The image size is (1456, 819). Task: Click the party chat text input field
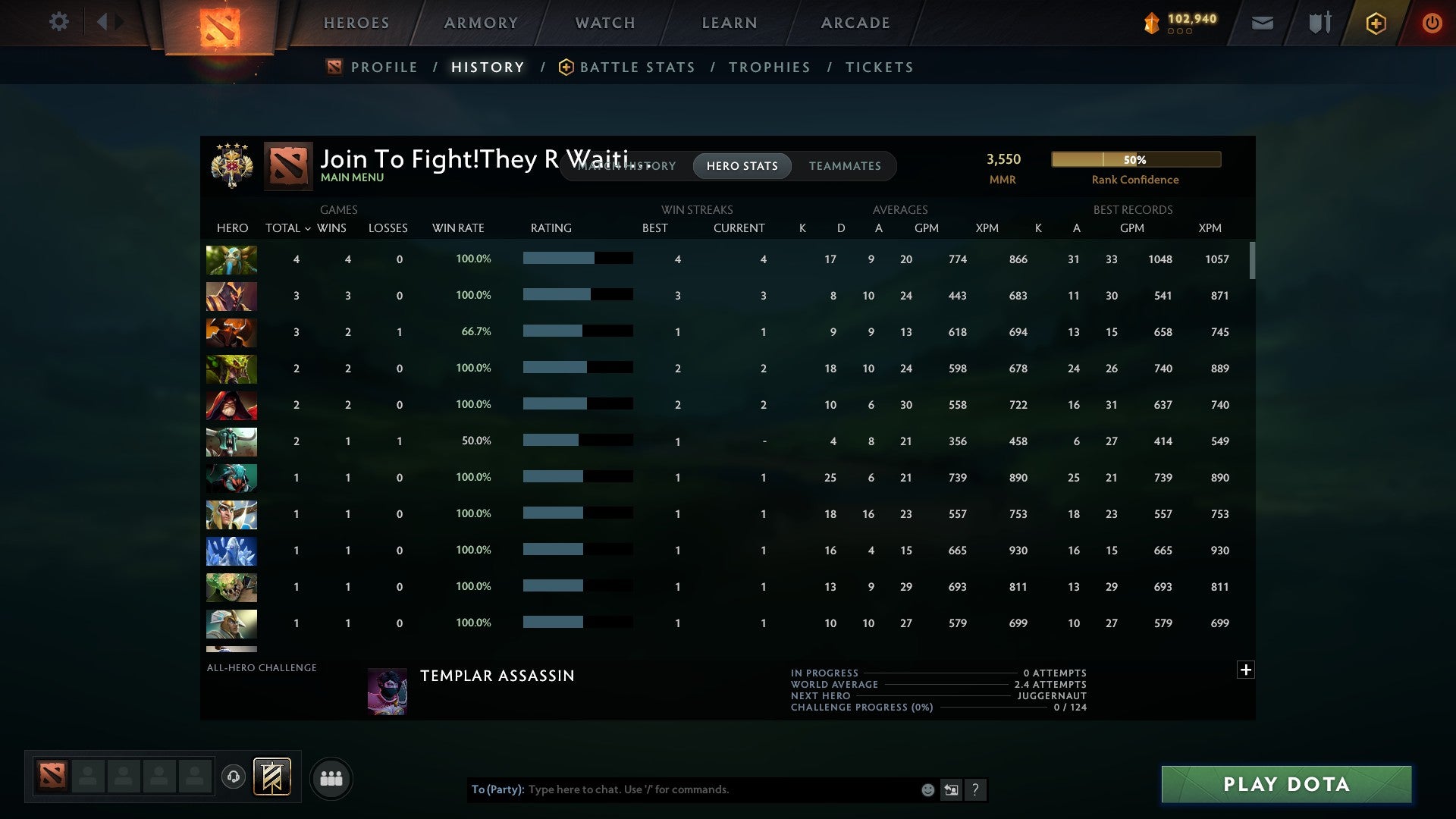[x=682, y=789]
